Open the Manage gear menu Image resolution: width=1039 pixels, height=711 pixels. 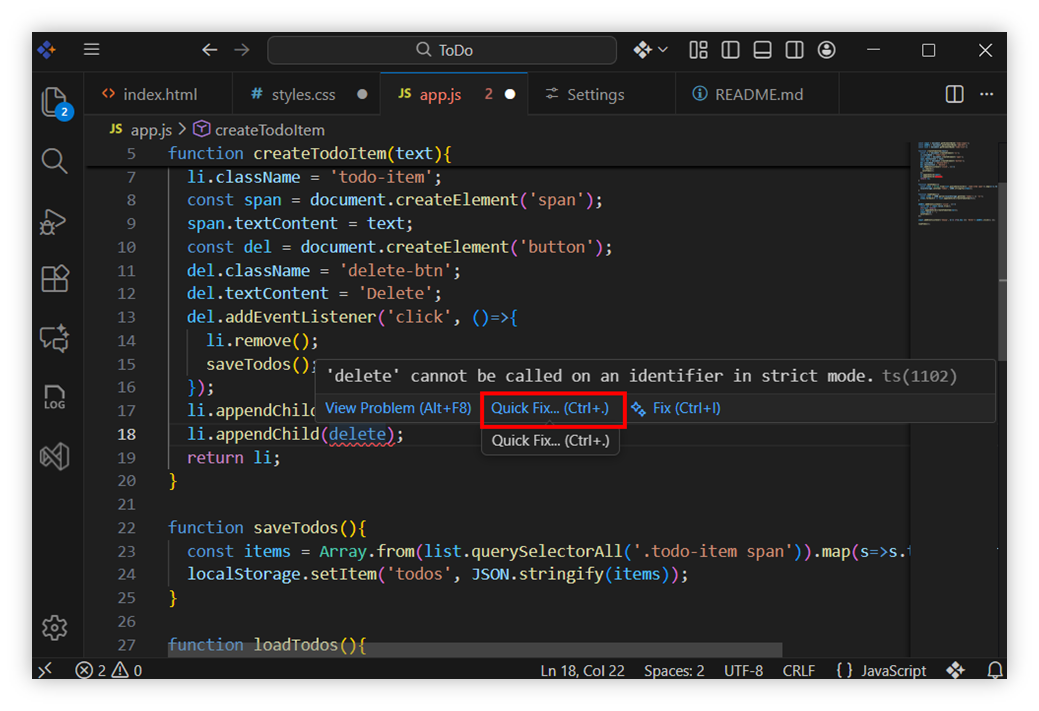tap(54, 627)
